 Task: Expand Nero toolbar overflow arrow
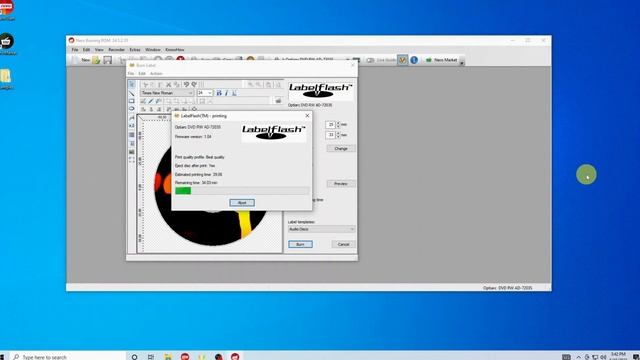click(462, 62)
